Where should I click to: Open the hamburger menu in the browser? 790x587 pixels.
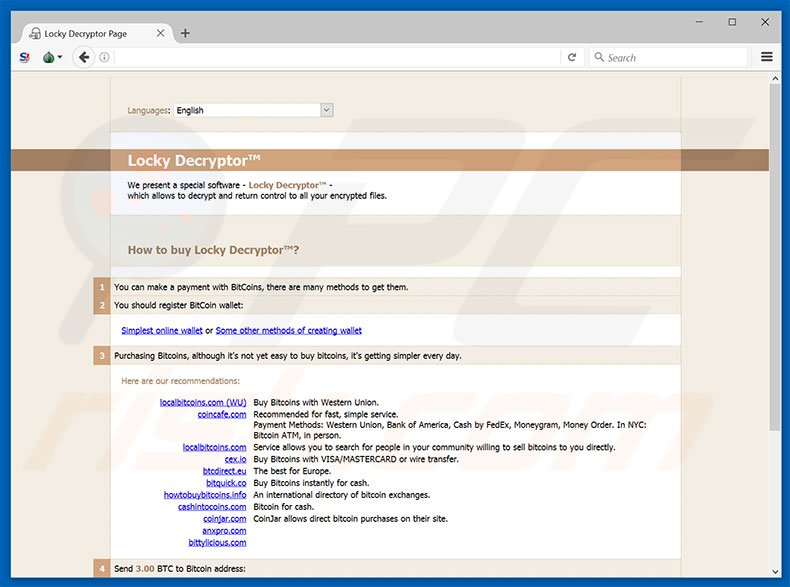point(766,57)
